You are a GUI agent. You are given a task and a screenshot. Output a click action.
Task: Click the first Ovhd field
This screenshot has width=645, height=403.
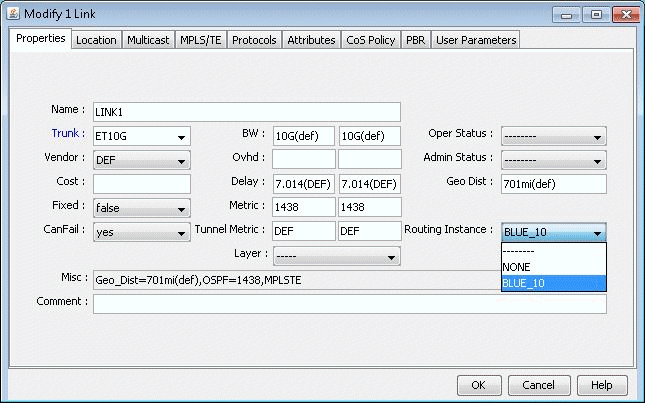tap(304, 159)
